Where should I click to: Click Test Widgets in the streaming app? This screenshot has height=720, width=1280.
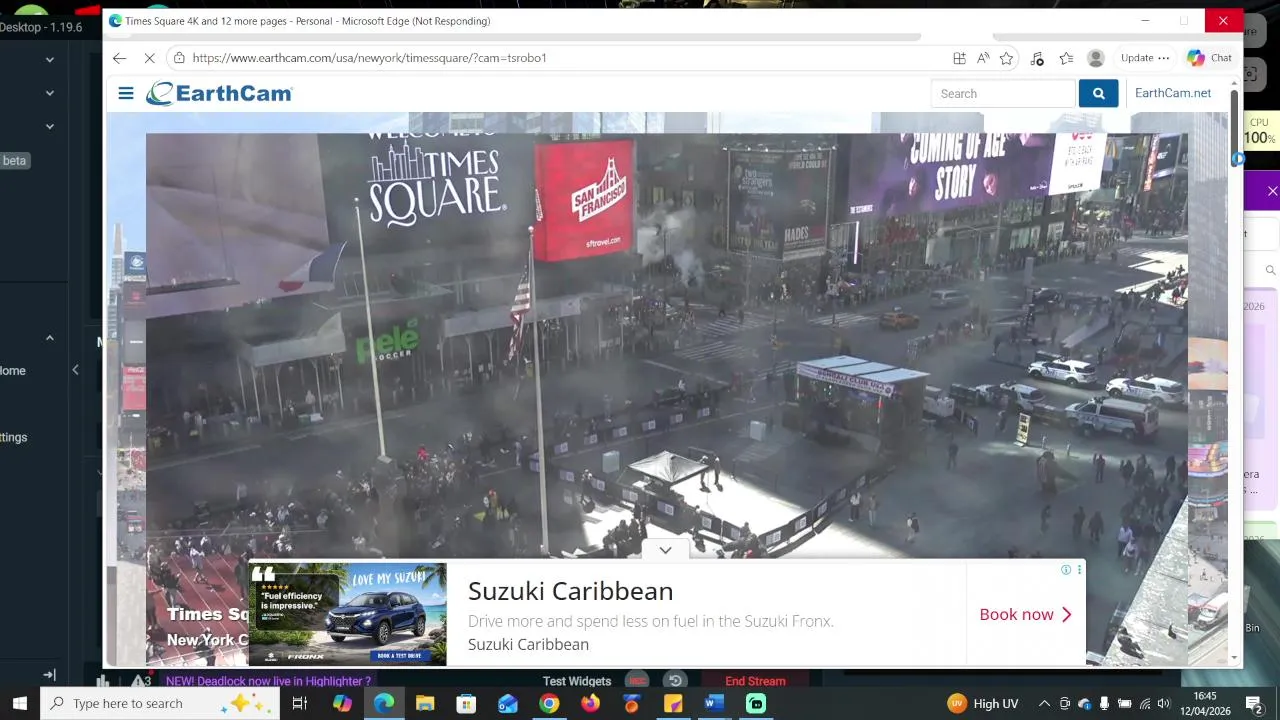point(577,681)
